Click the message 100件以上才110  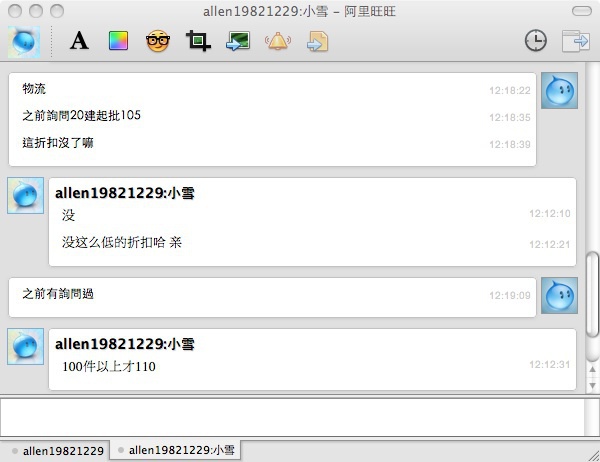(x=109, y=367)
